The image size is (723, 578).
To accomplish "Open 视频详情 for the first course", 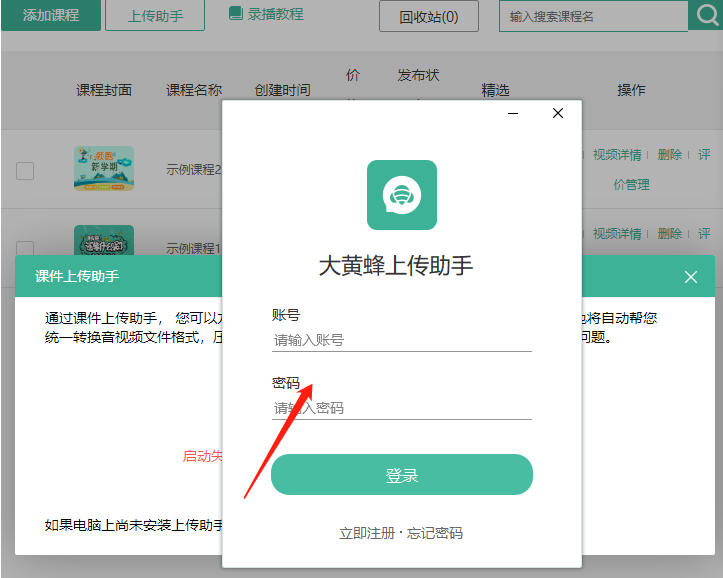I will [617, 155].
